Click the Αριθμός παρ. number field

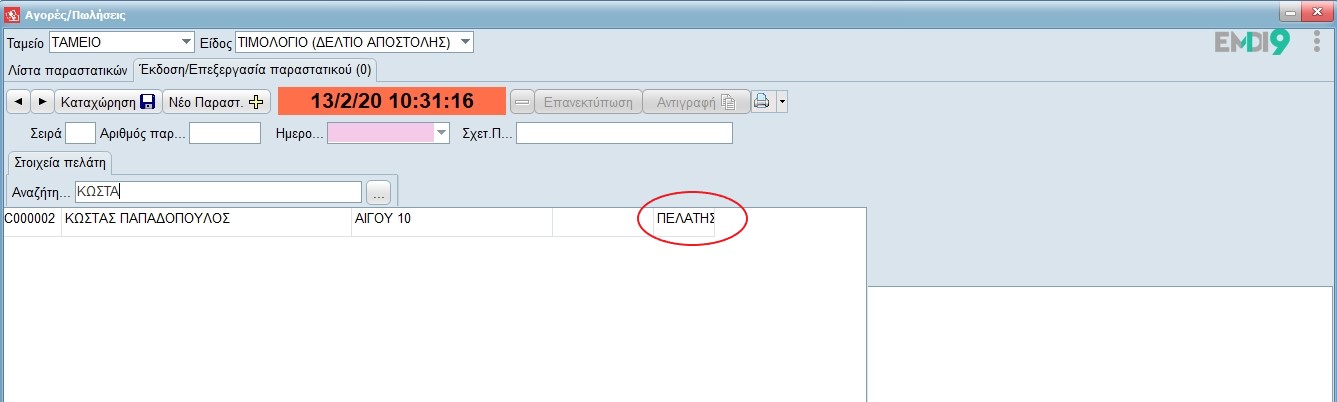225,133
